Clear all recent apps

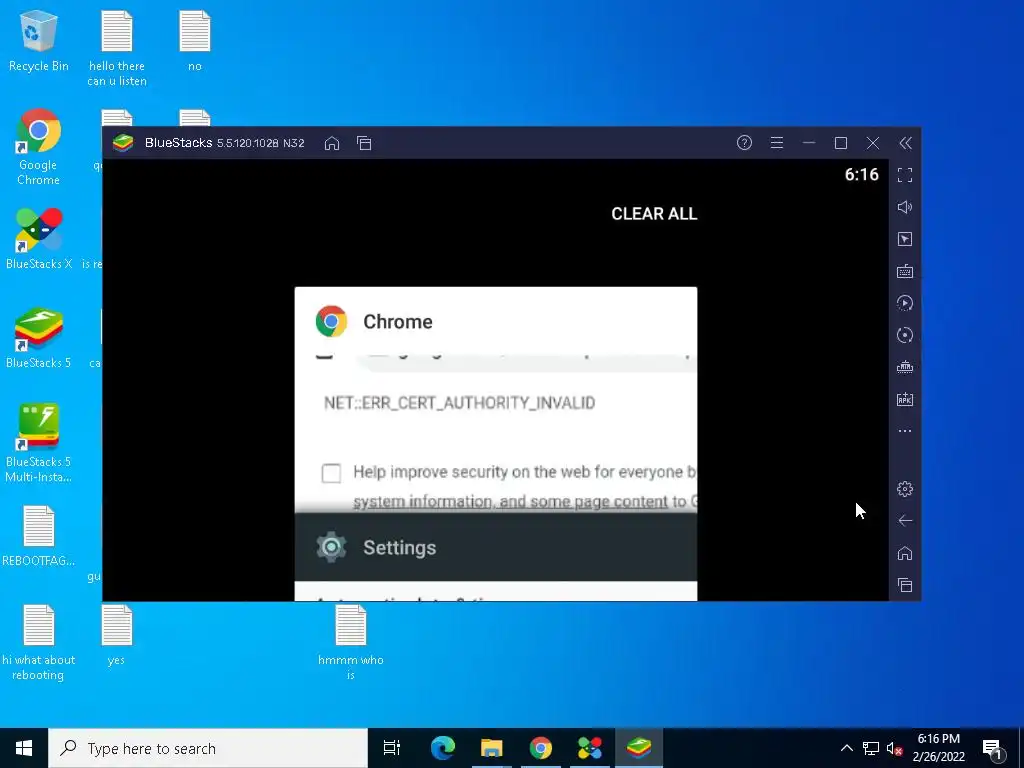[654, 214]
